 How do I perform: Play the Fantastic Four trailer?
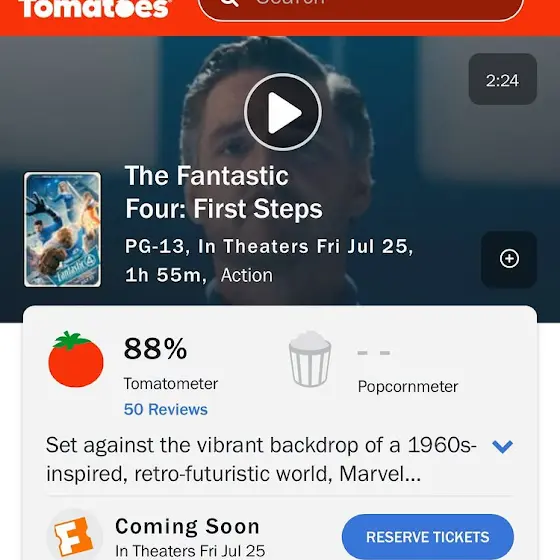[x=283, y=112]
